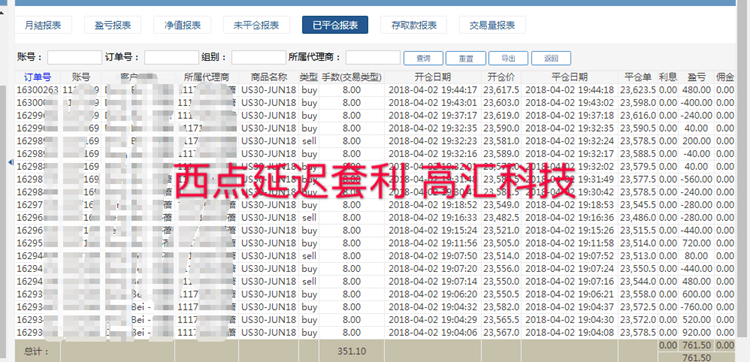Select the first row order 16300263
The height and width of the screenshot is (362, 750).
point(375,90)
